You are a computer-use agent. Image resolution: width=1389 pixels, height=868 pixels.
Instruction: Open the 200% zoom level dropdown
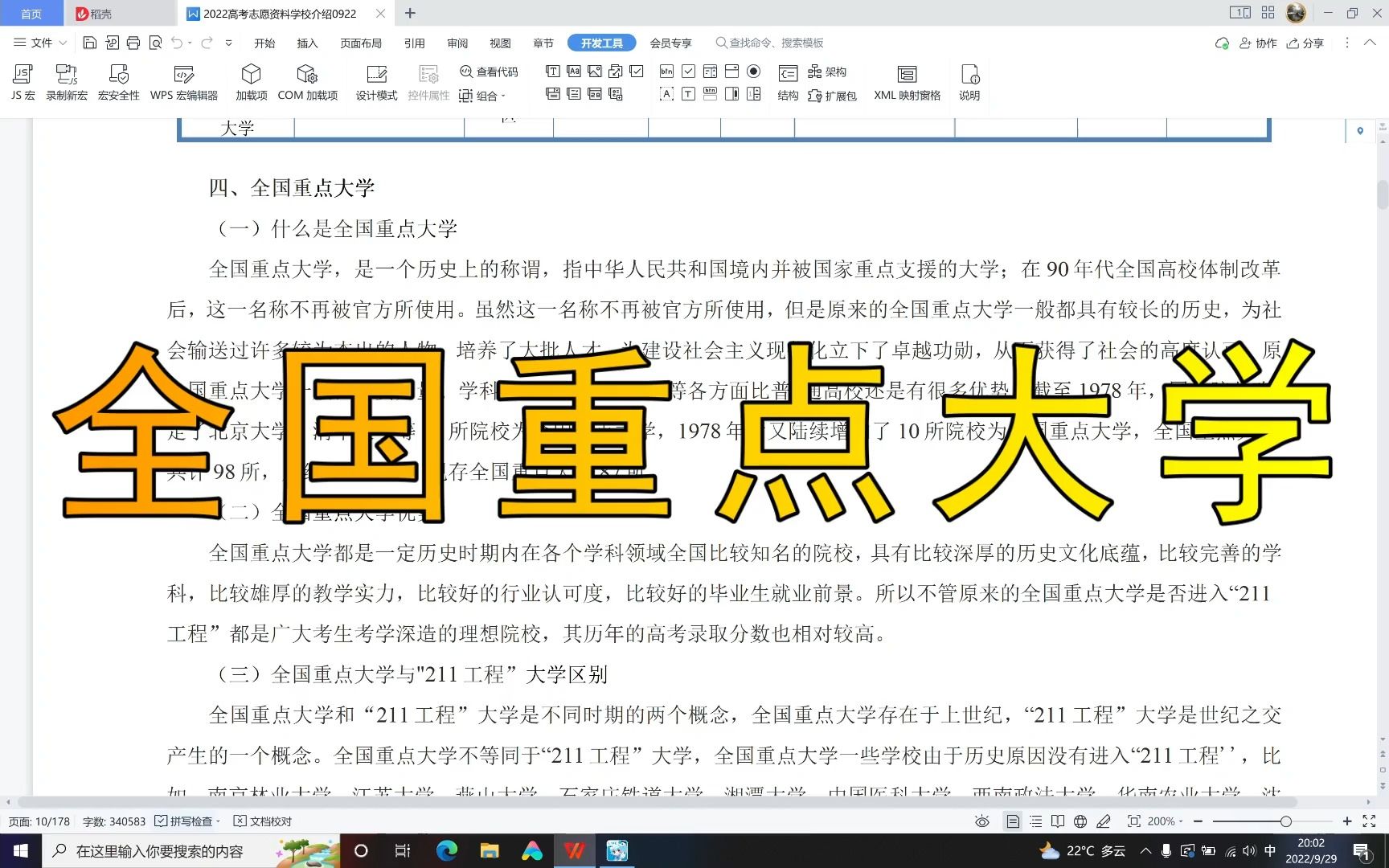[x=1165, y=821]
